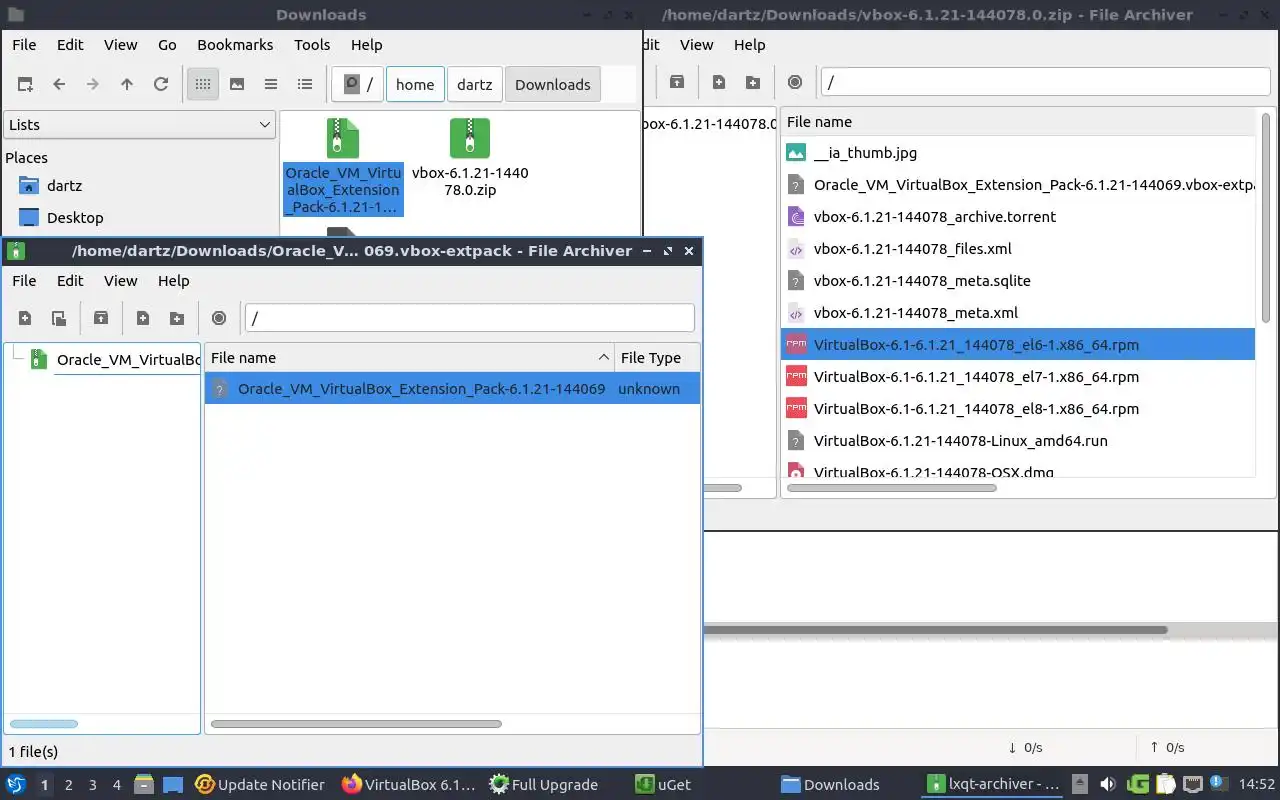This screenshot has height=800, width=1280.
Task: Switch file manager to icon view
Action: pos(203,85)
